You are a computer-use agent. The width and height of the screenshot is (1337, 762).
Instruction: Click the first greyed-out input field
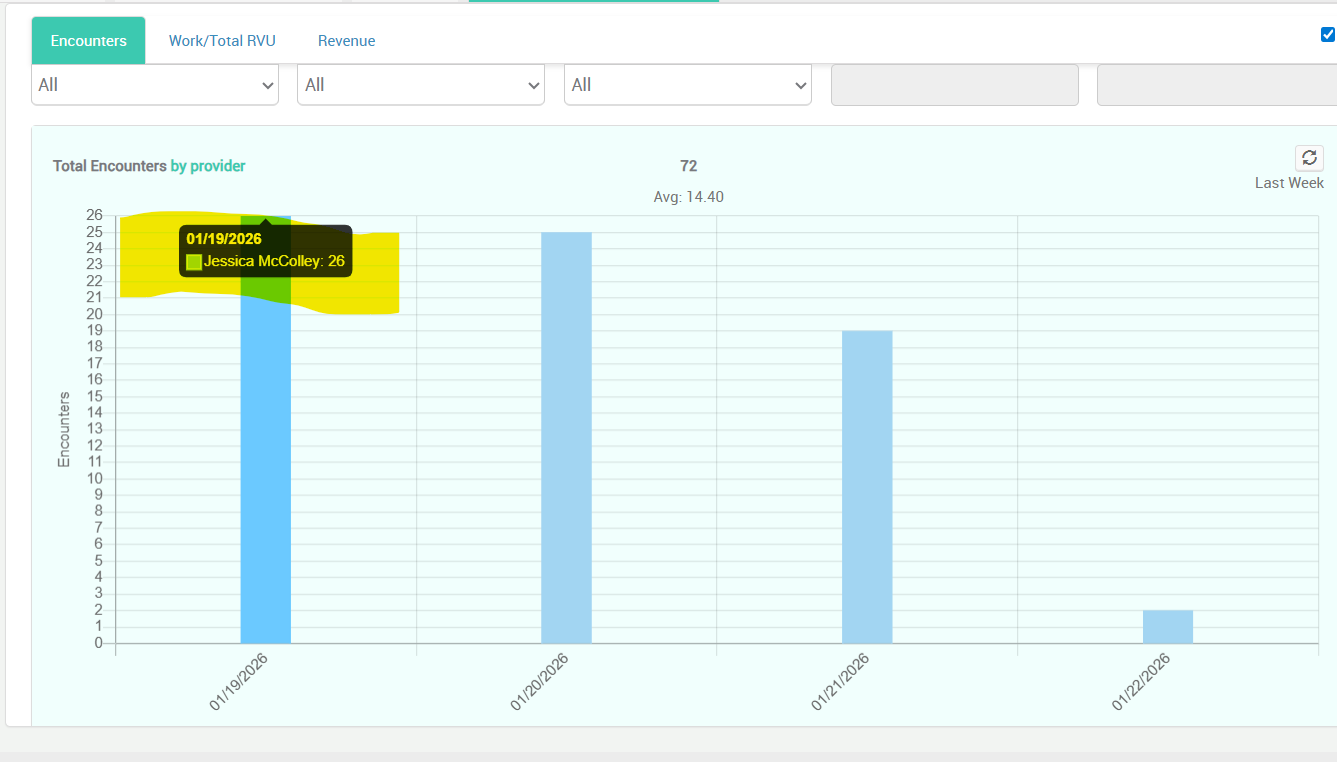click(955, 85)
